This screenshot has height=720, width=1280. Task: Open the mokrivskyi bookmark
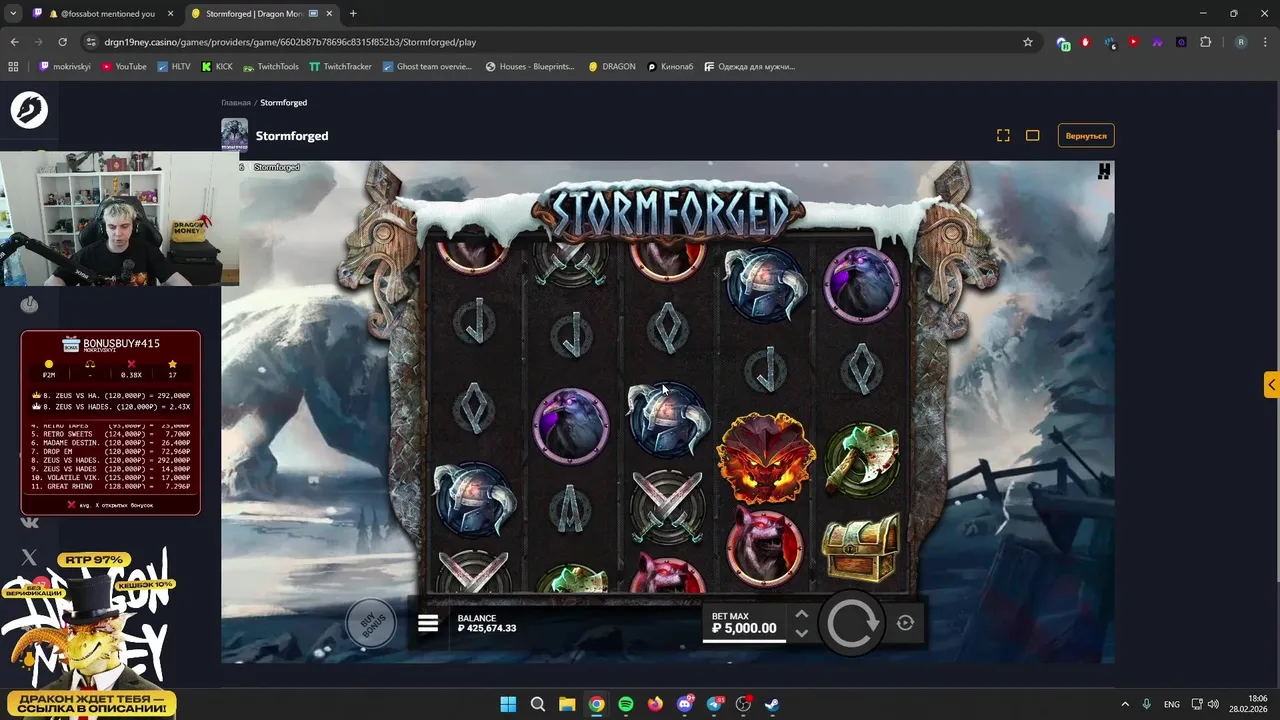[x=66, y=67]
